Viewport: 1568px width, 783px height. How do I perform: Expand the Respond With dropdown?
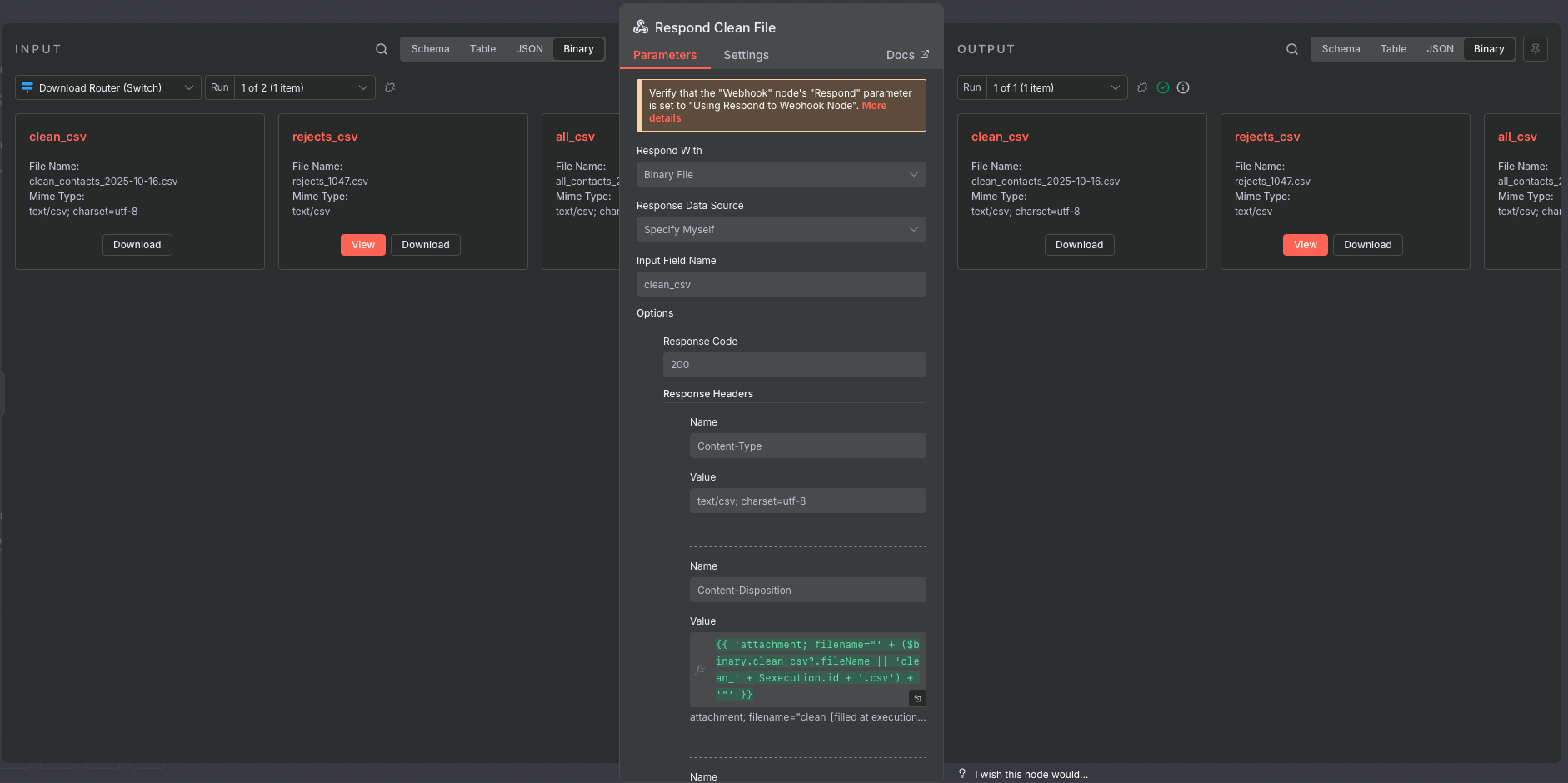[781, 175]
